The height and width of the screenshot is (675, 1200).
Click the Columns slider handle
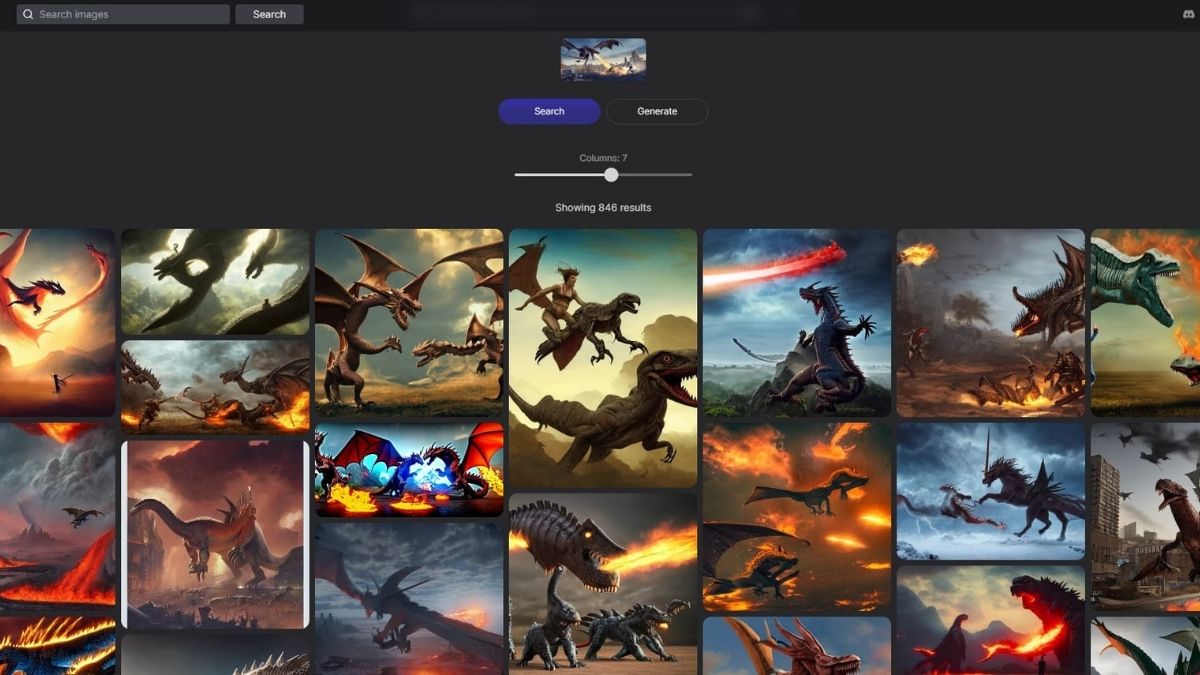tap(611, 175)
